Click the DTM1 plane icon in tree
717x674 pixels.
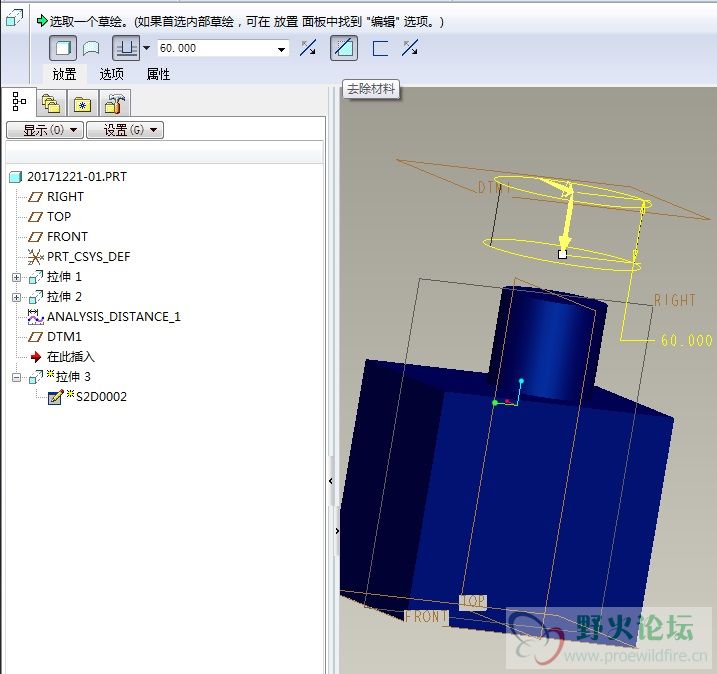[x=35, y=337]
